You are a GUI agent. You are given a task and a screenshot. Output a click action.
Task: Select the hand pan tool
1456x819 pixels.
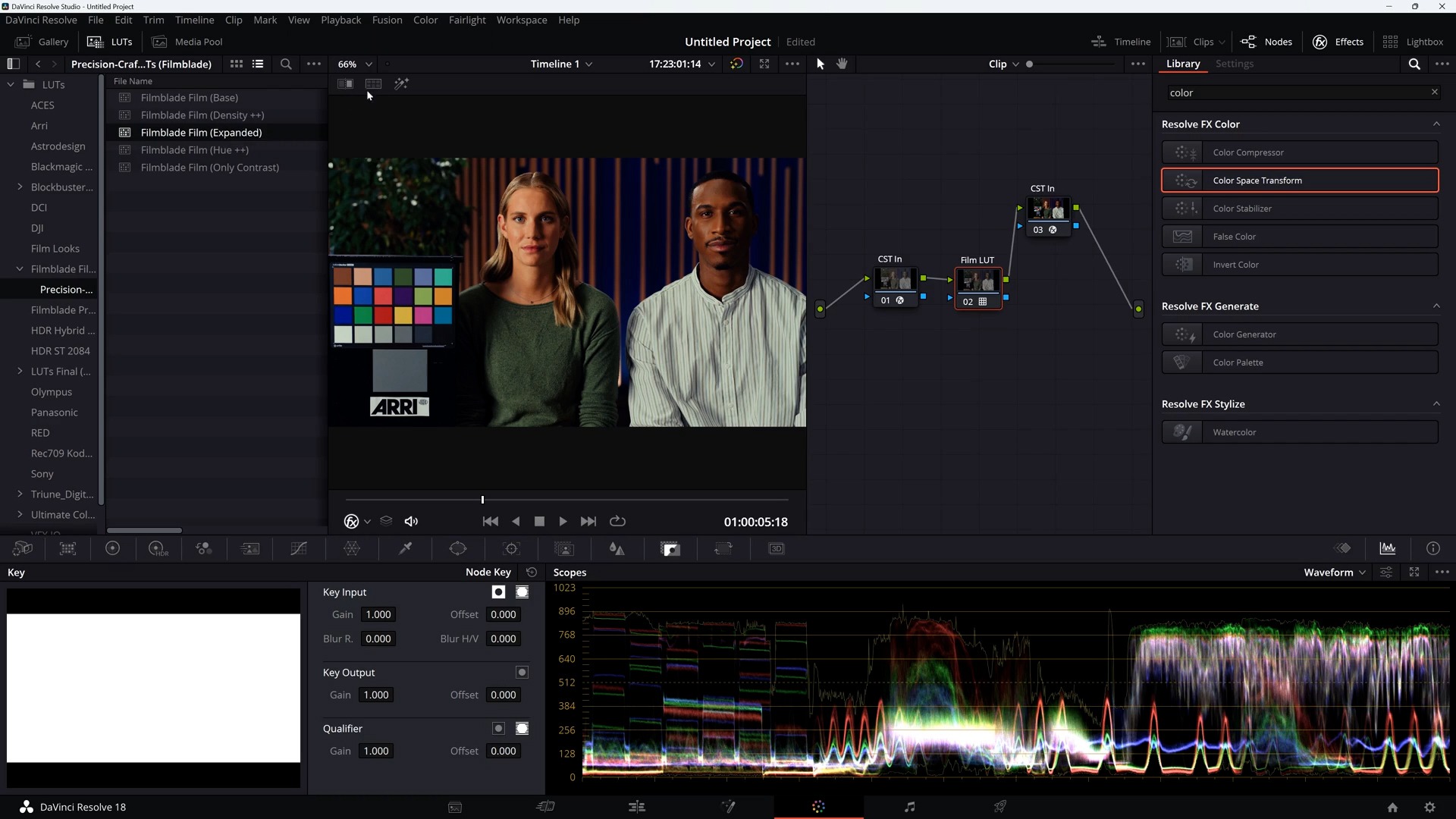pyautogui.click(x=842, y=64)
